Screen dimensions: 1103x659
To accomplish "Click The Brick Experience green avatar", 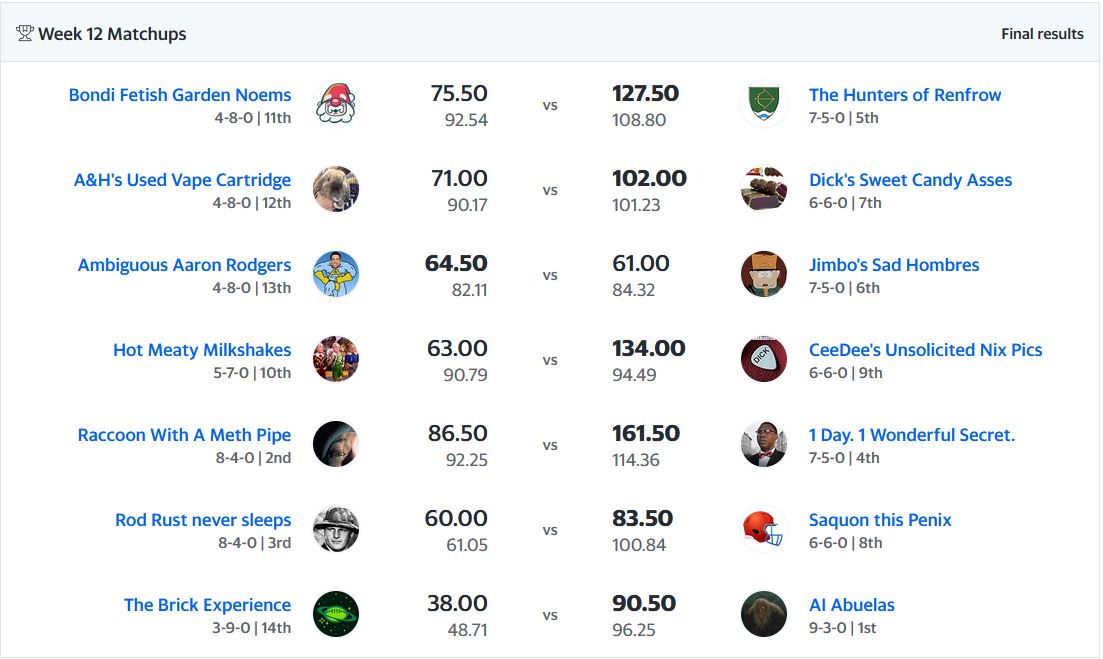I will tap(335, 614).
